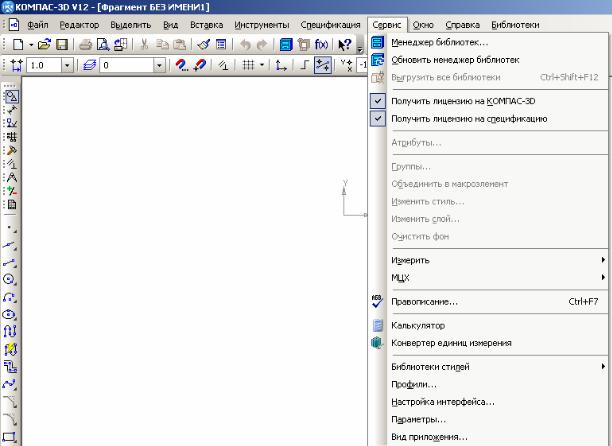Click the New document icon
Screen dimensions: 612x446
[18, 44]
